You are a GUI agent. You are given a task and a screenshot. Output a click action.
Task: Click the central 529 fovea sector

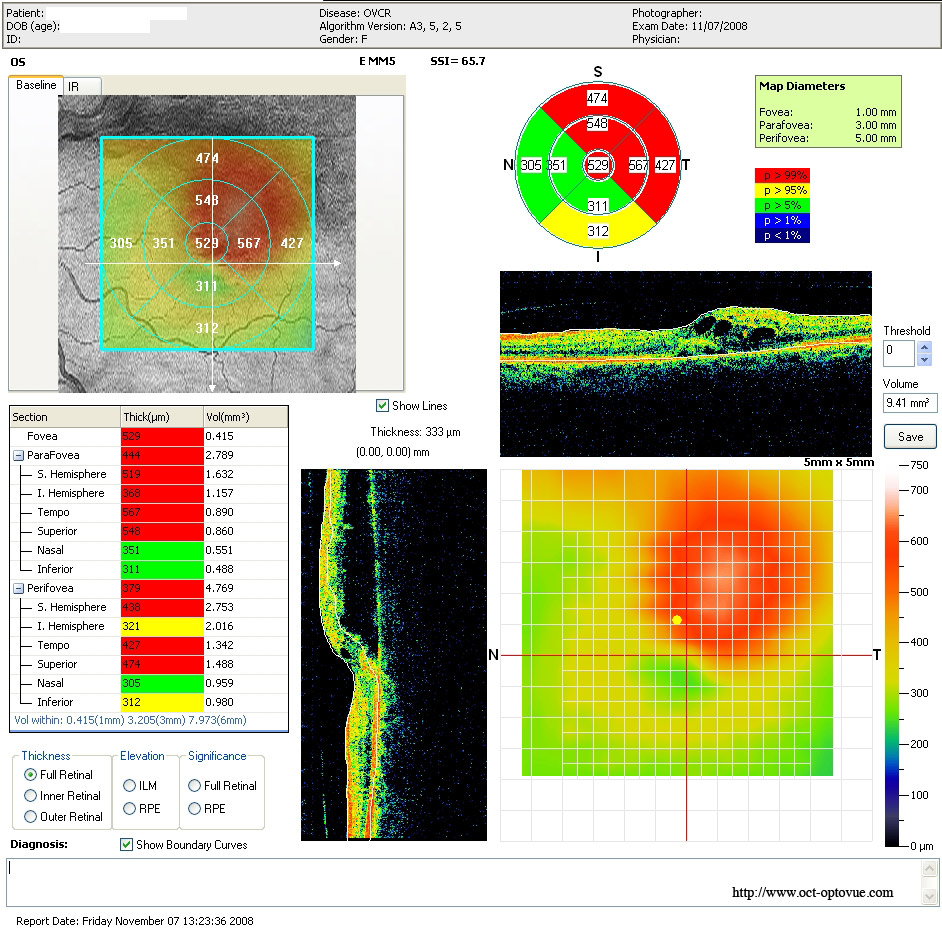tap(598, 165)
